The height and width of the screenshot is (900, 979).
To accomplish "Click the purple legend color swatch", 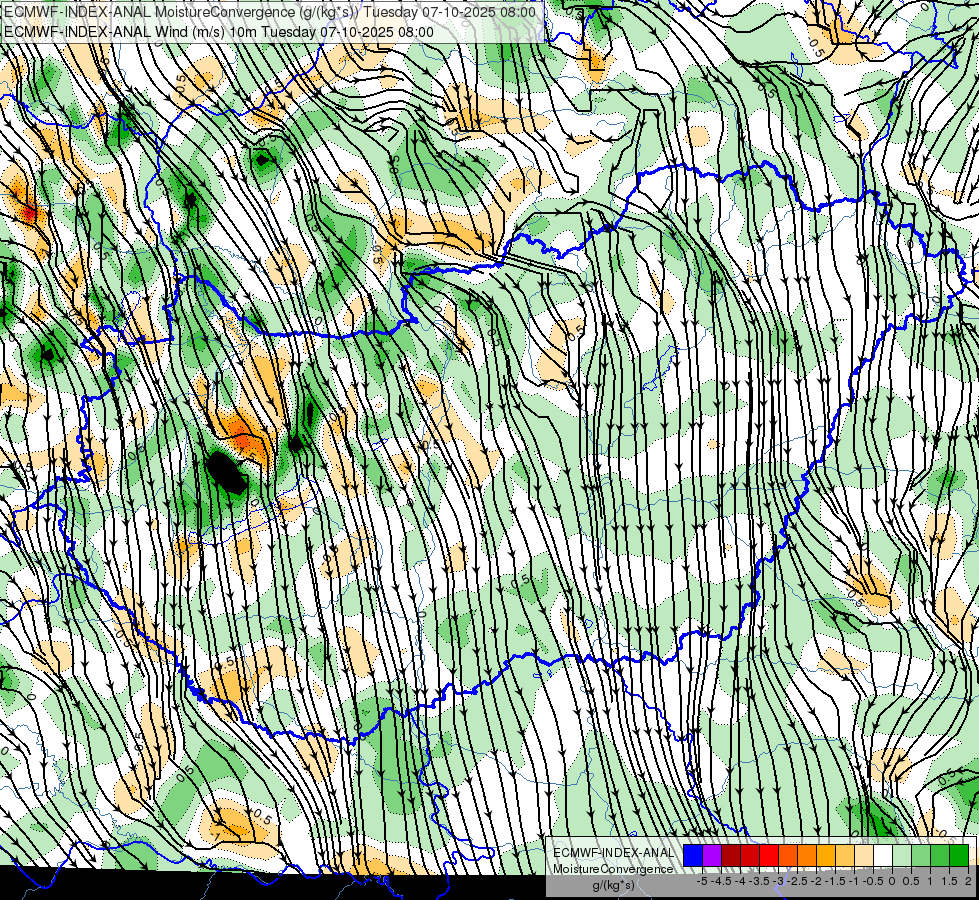I will pyautogui.click(x=712, y=856).
